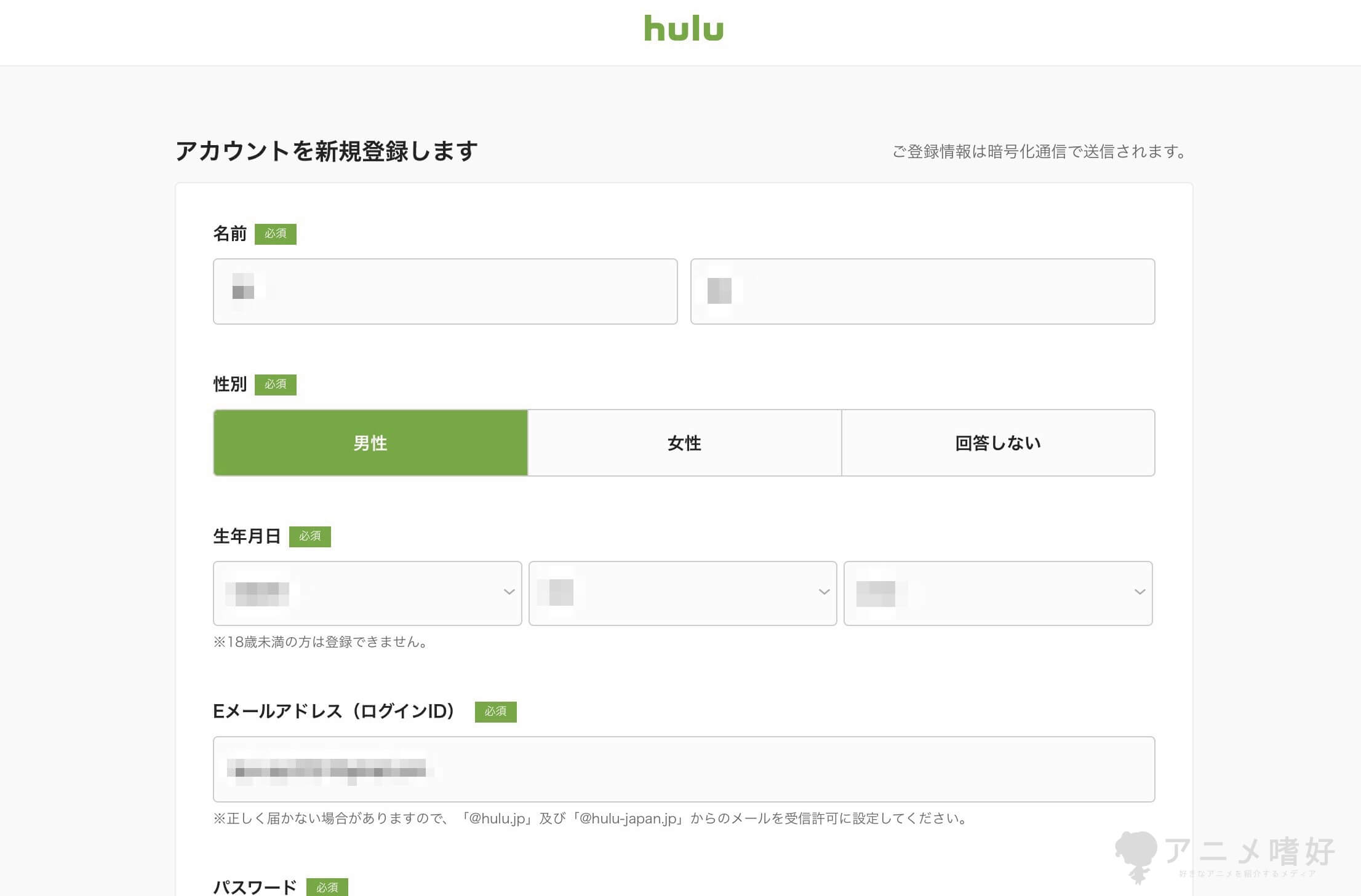The height and width of the screenshot is (896, 1361).
Task: Click the @hulu.jp mail reception note
Action: 592,819
